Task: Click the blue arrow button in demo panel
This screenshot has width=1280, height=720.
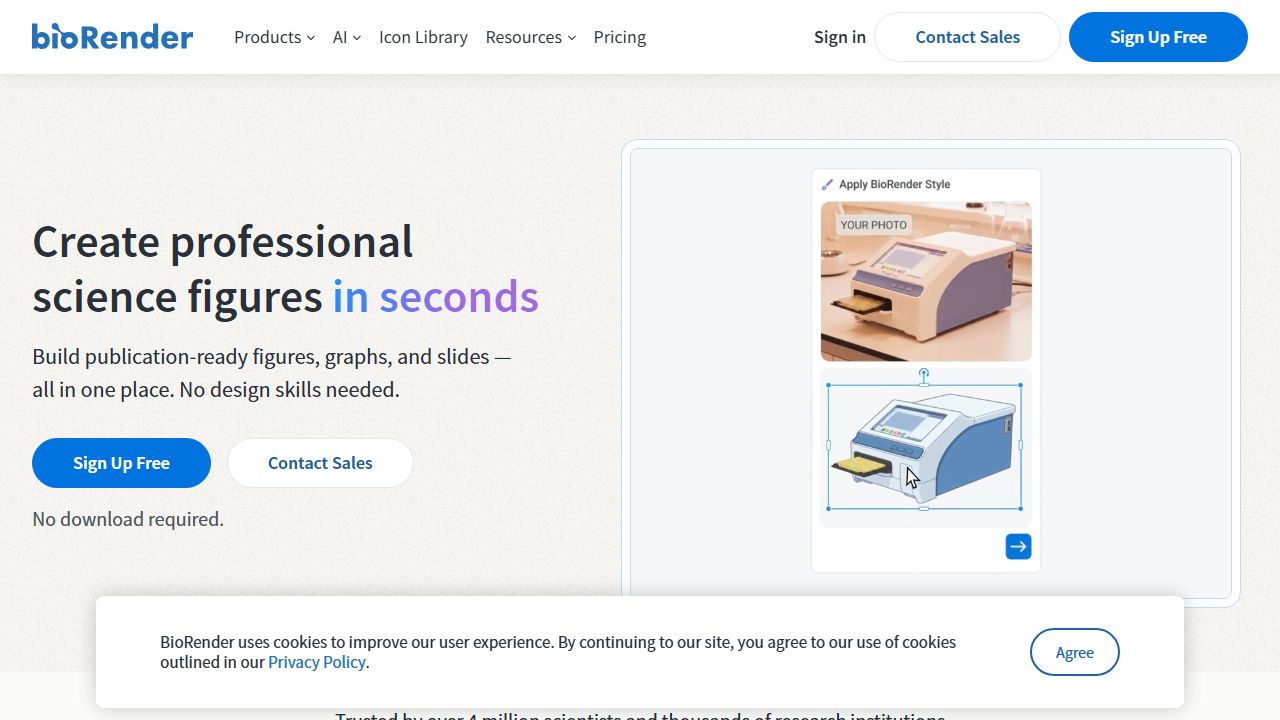Action: [1018, 546]
